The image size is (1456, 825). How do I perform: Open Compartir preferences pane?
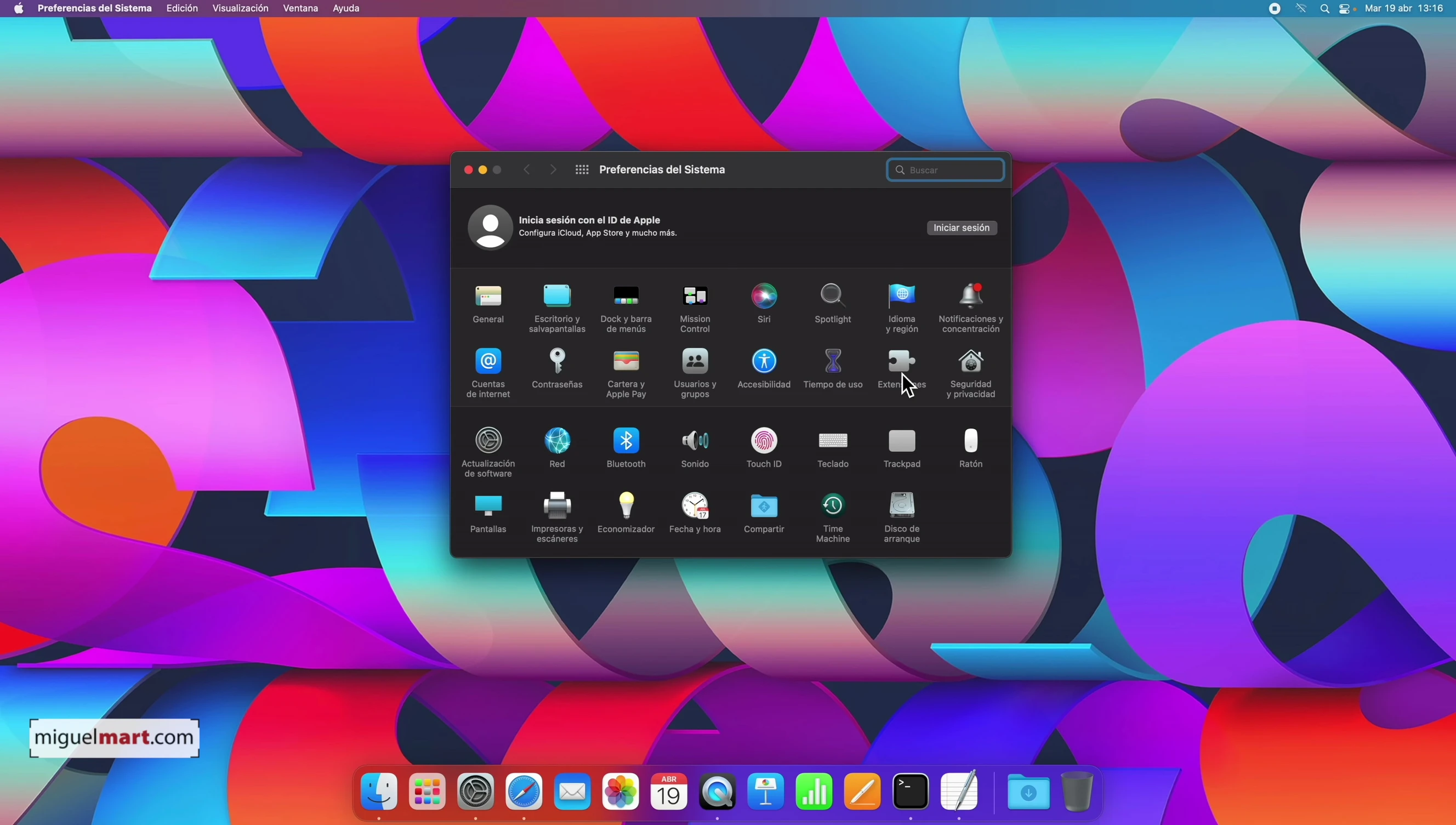click(x=764, y=513)
